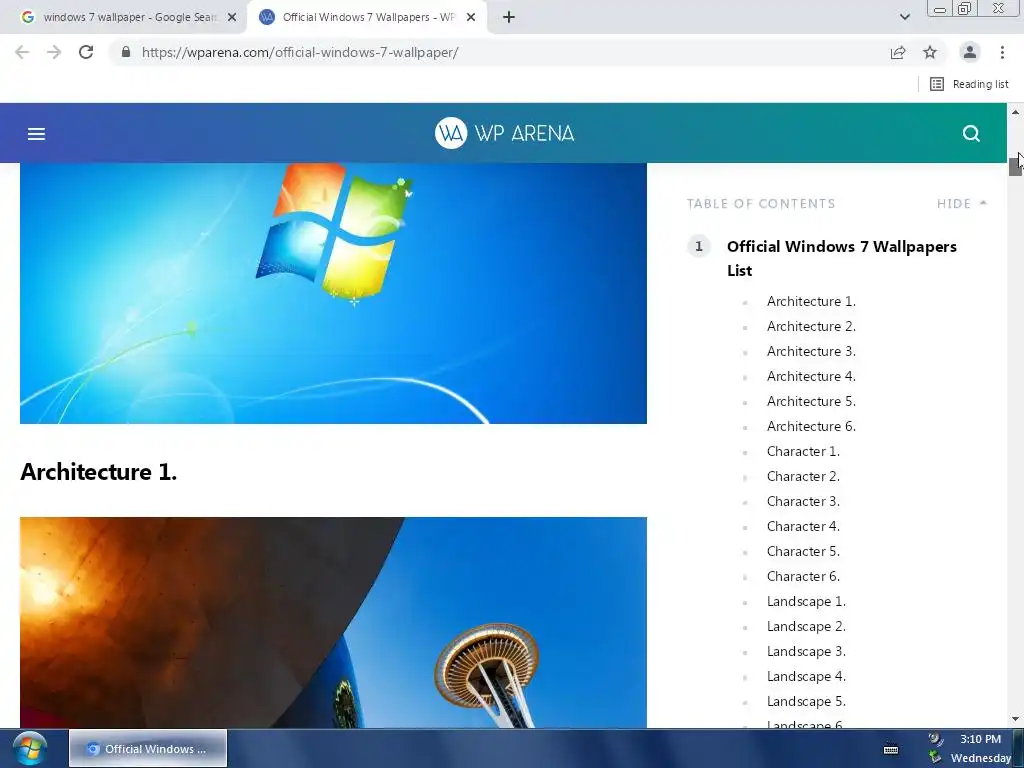Screen dimensions: 1024x768
Task: Jump to Architecture 3. section
Action: coord(811,351)
